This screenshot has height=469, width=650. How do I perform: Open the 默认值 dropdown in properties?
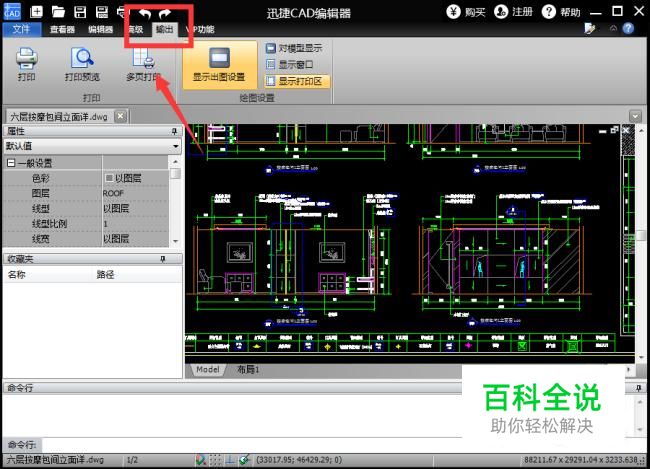pyautogui.click(x=175, y=146)
